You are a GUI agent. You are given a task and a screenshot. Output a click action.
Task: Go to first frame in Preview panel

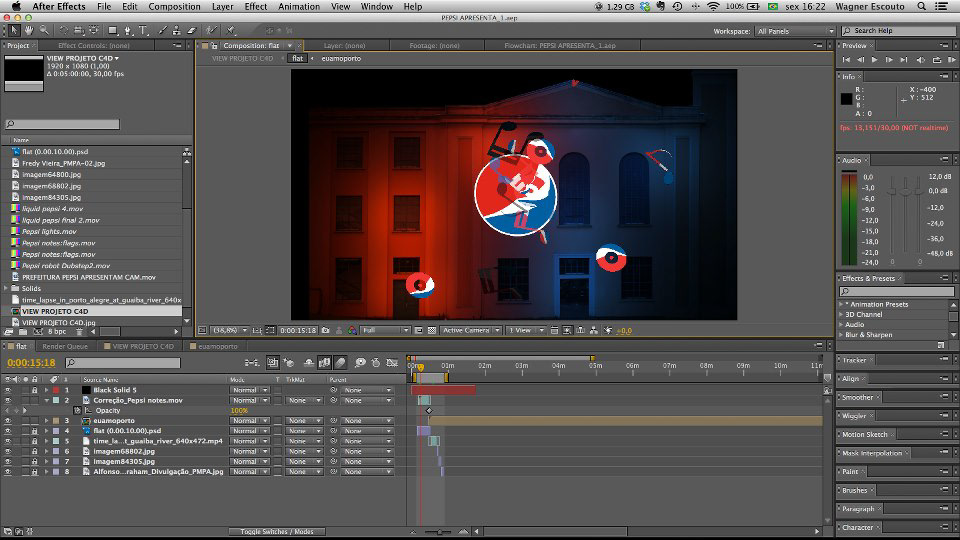(x=846, y=60)
